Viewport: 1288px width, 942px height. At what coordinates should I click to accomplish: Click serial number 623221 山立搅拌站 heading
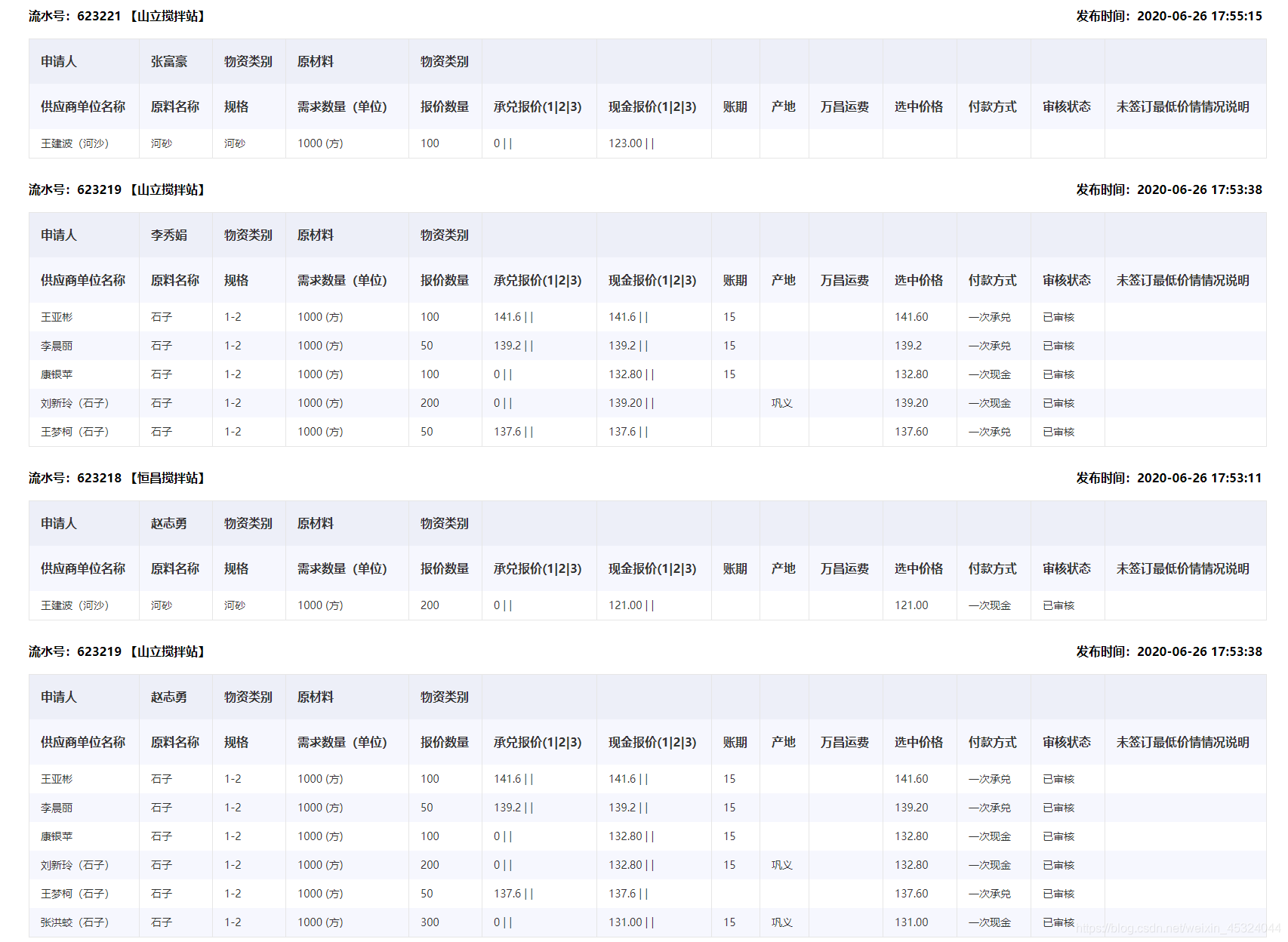[117, 16]
